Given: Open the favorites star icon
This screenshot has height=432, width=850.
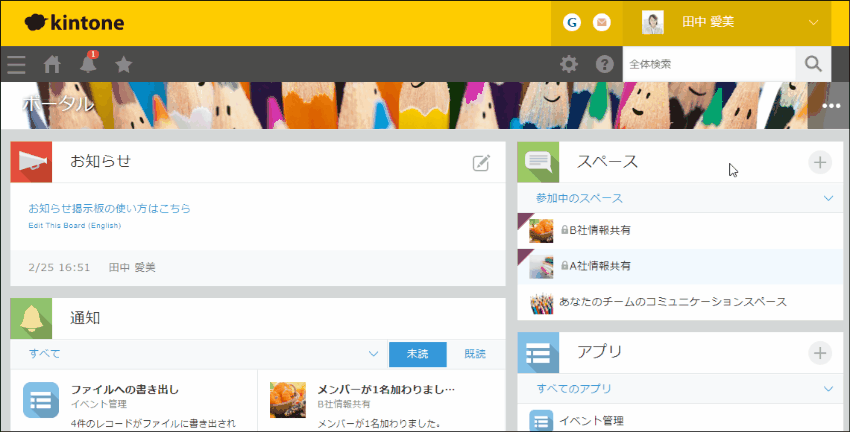Looking at the screenshot, I should pyautogui.click(x=123, y=65).
